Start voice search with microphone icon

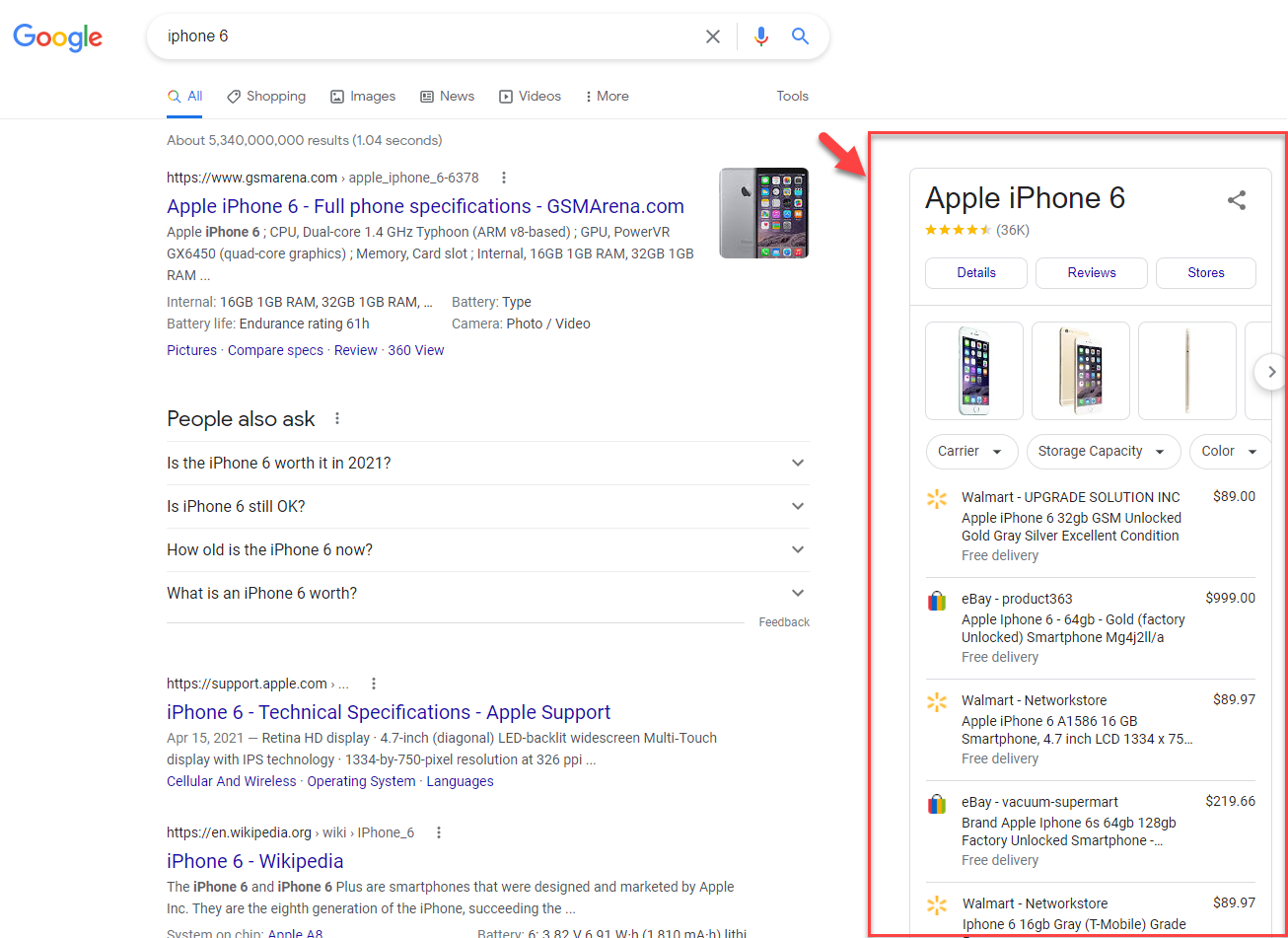(760, 36)
